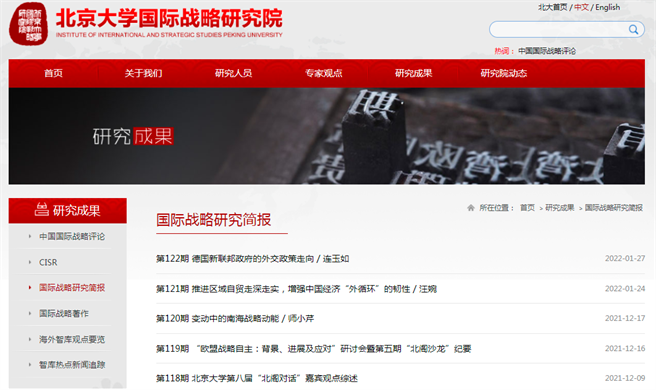Click the date 2022-01-24

[625, 289]
